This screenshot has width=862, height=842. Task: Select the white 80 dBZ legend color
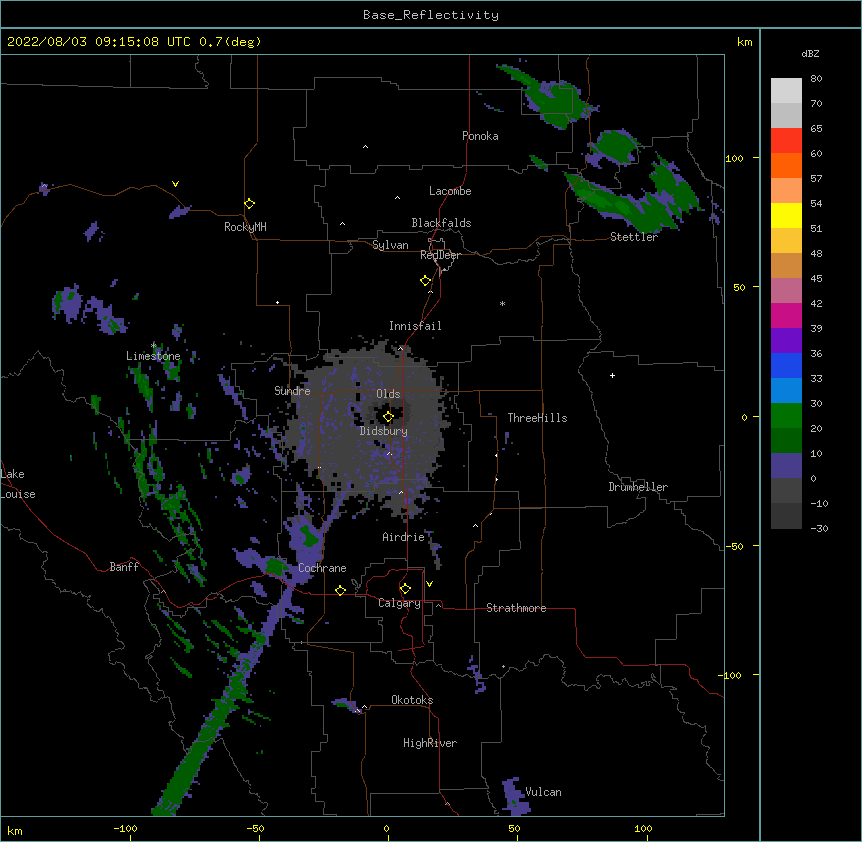[786, 91]
